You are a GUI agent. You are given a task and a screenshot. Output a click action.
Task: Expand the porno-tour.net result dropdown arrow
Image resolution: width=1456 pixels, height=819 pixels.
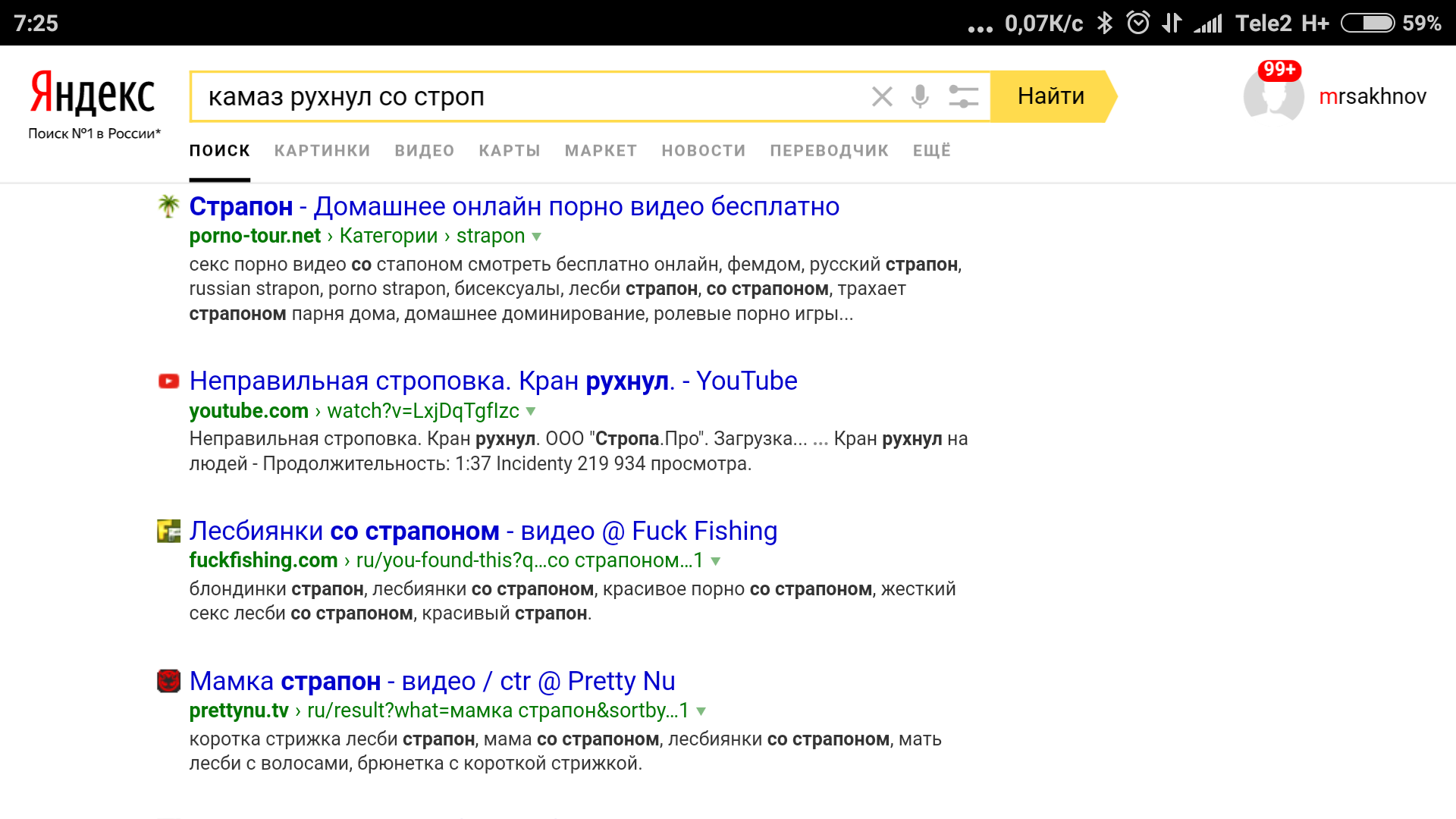(537, 237)
